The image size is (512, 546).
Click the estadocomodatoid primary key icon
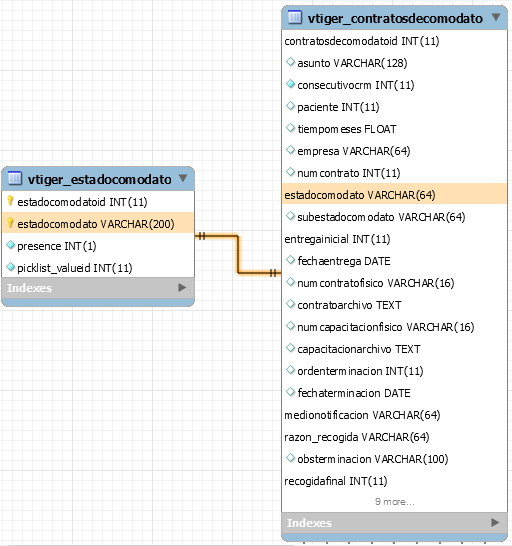click(10, 201)
